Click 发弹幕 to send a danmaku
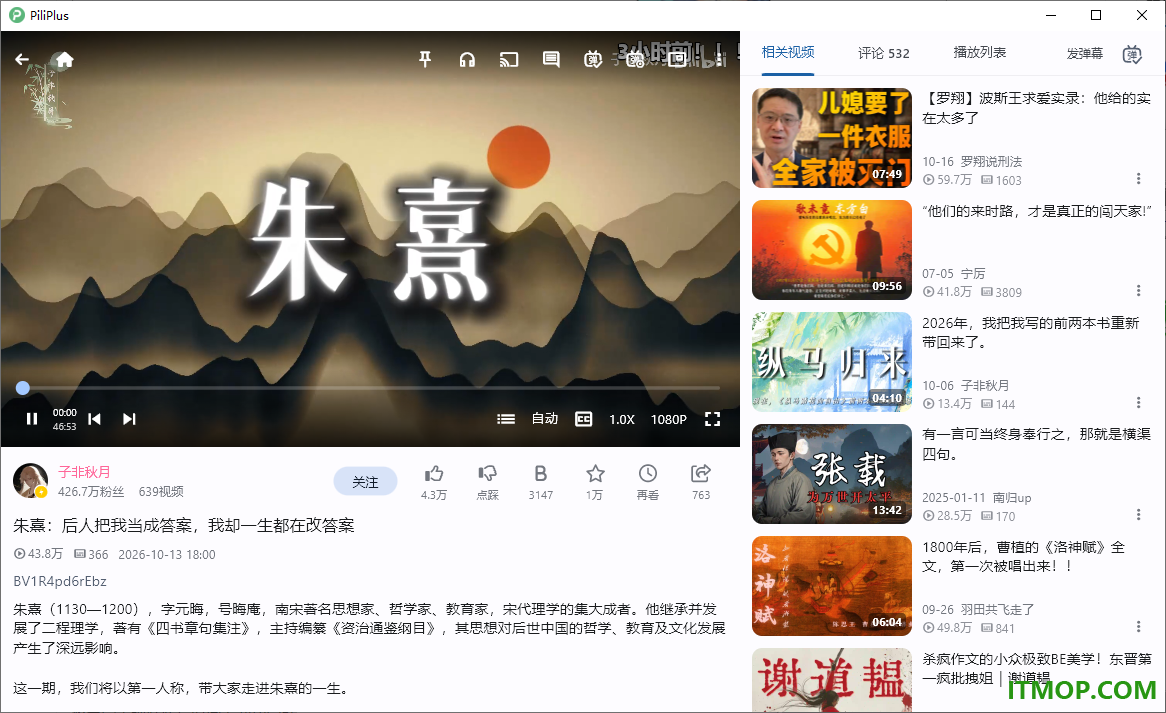 click(x=1085, y=54)
